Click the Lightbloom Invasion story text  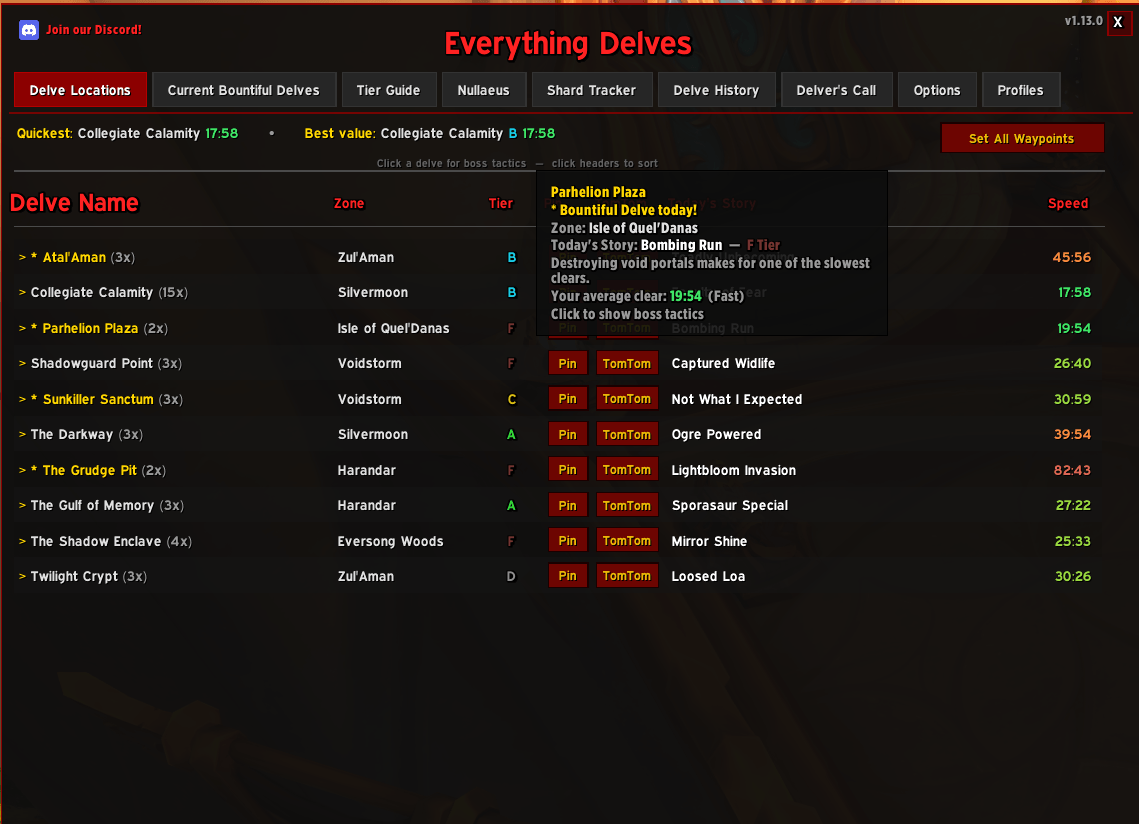(x=734, y=470)
